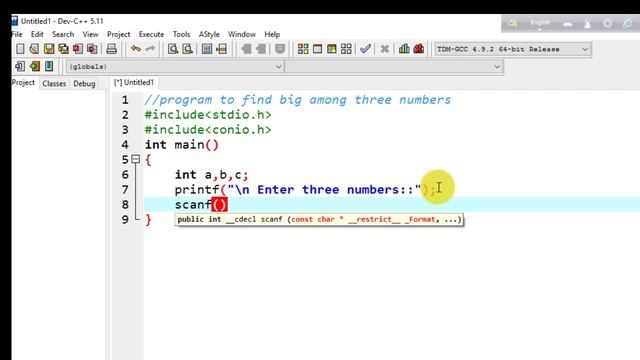Image resolution: width=640 pixels, height=360 pixels.
Task: Close the current file via toolbar
Action: (78, 49)
